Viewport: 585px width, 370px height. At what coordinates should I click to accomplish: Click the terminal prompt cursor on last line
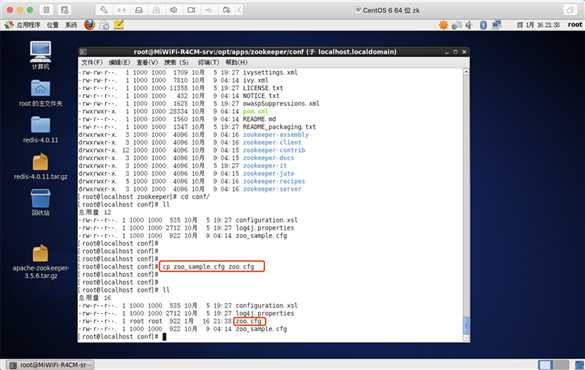click(x=164, y=337)
